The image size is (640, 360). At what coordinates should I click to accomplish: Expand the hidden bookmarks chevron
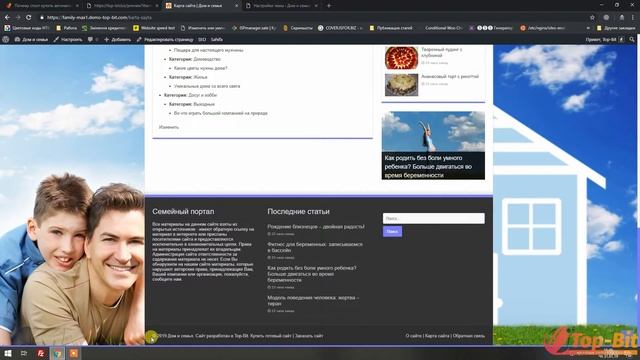(588, 28)
